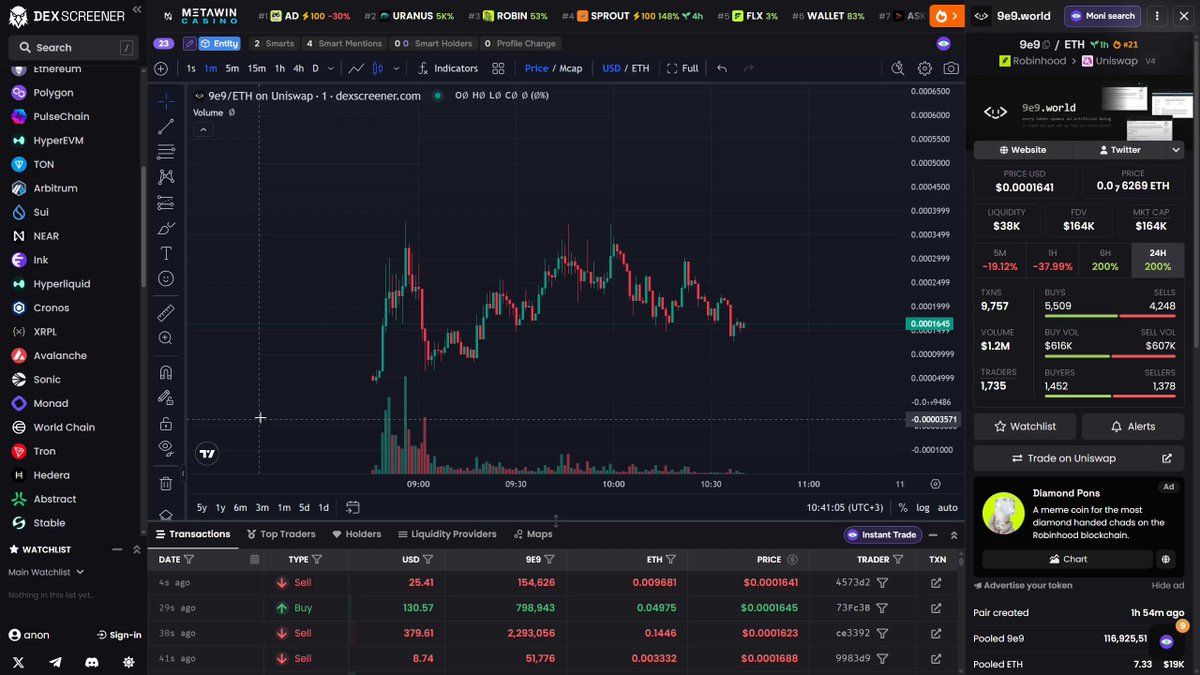This screenshot has width=1200, height=675.
Task: Open the Fibonacci retracement tool group
Action: [166, 152]
